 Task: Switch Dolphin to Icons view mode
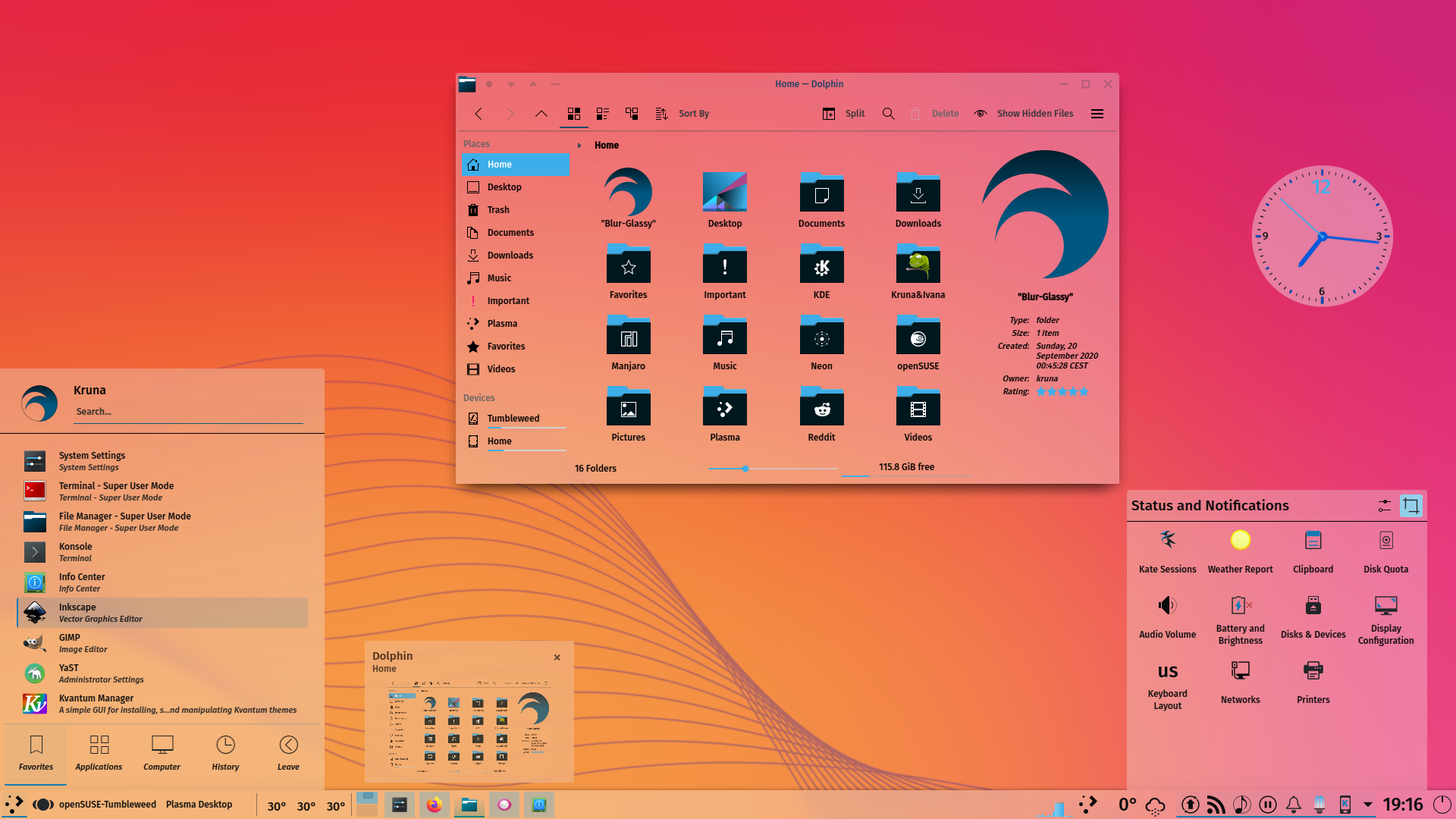tap(574, 114)
